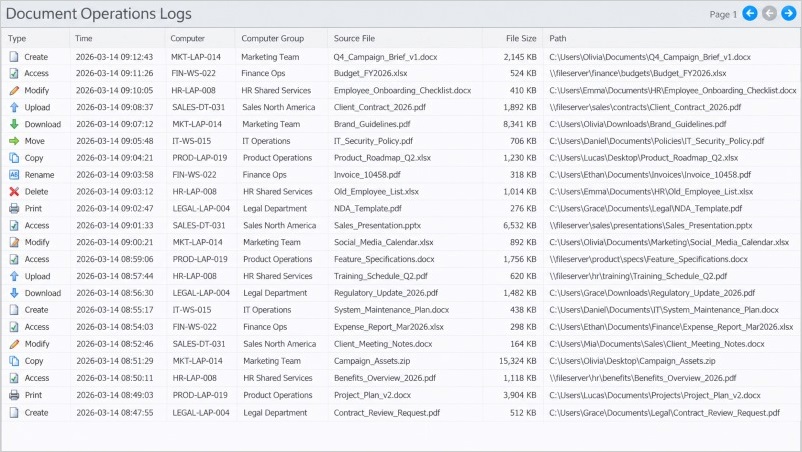Select source file Contract_Review_Request.pdf
The height and width of the screenshot is (452, 802).
[x=387, y=413]
